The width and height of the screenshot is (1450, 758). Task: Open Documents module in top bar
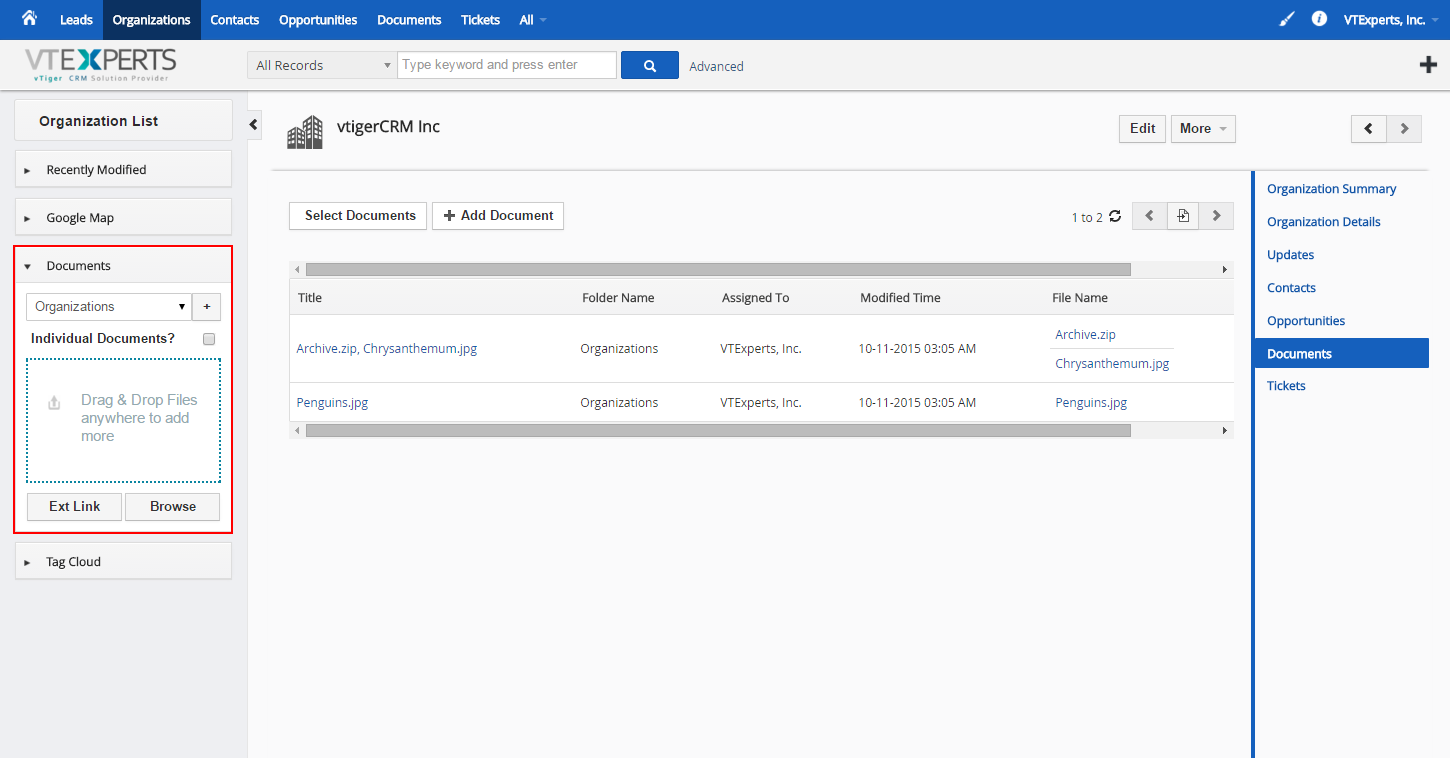pyautogui.click(x=409, y=20)
